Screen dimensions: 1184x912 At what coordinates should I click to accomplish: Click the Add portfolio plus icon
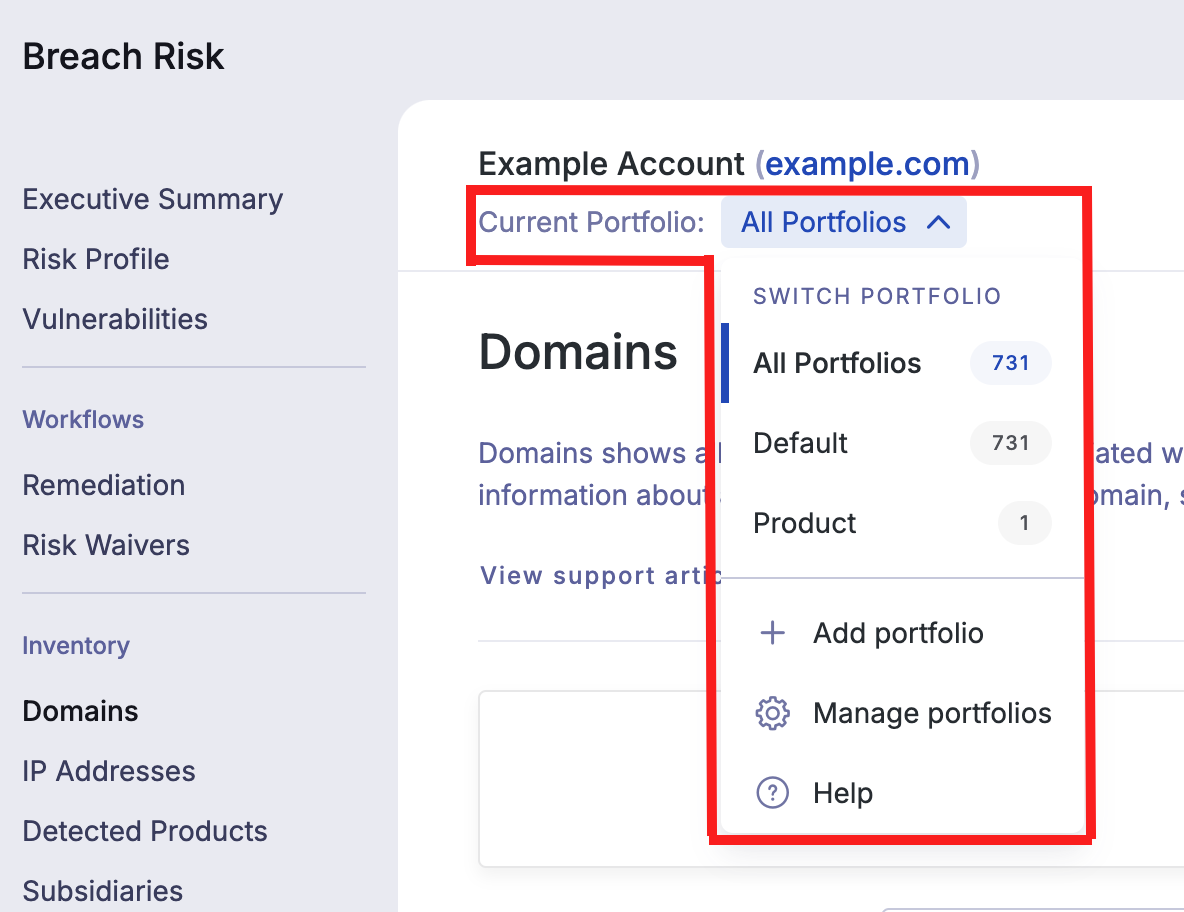coord(773,632)
